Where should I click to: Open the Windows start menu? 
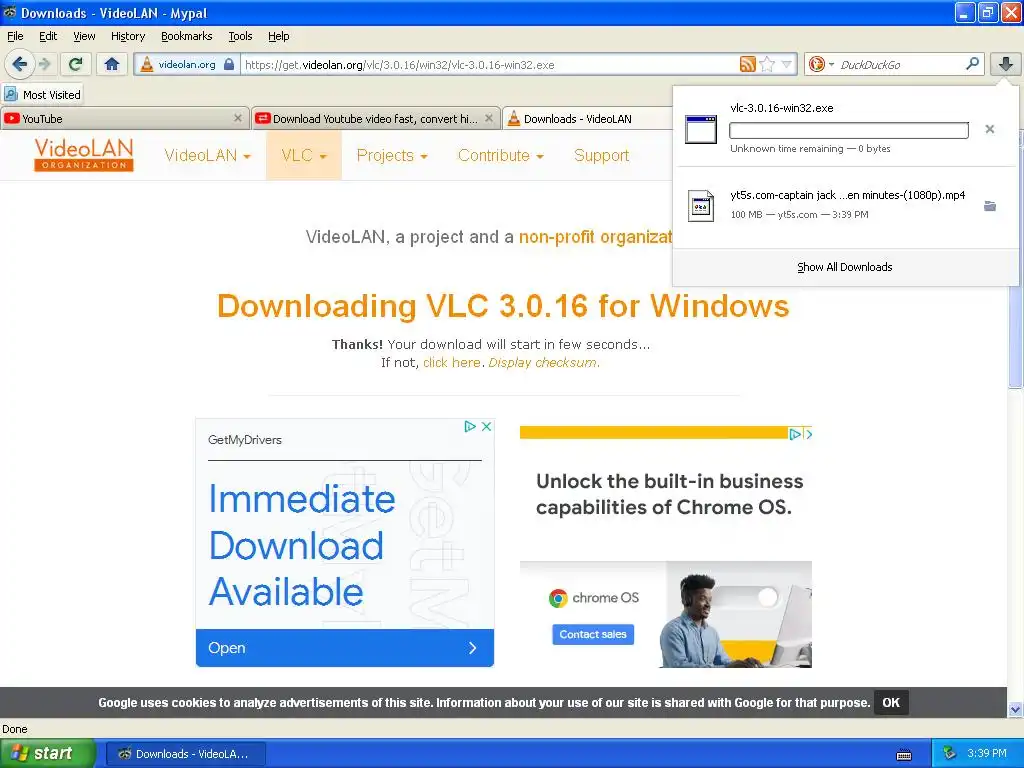(x=46, y=754)
